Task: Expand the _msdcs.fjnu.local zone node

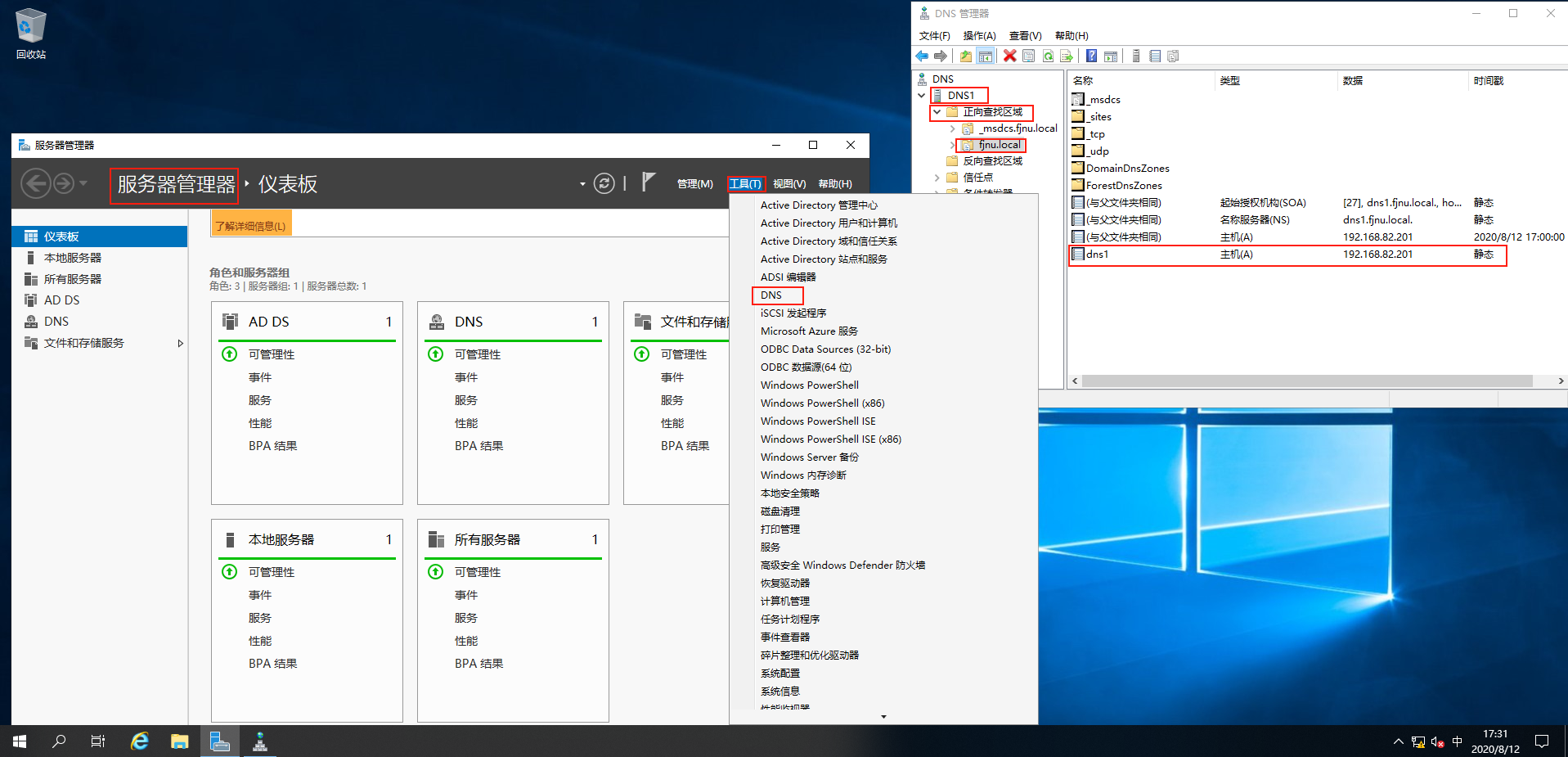Action: [x=953, y=128]
